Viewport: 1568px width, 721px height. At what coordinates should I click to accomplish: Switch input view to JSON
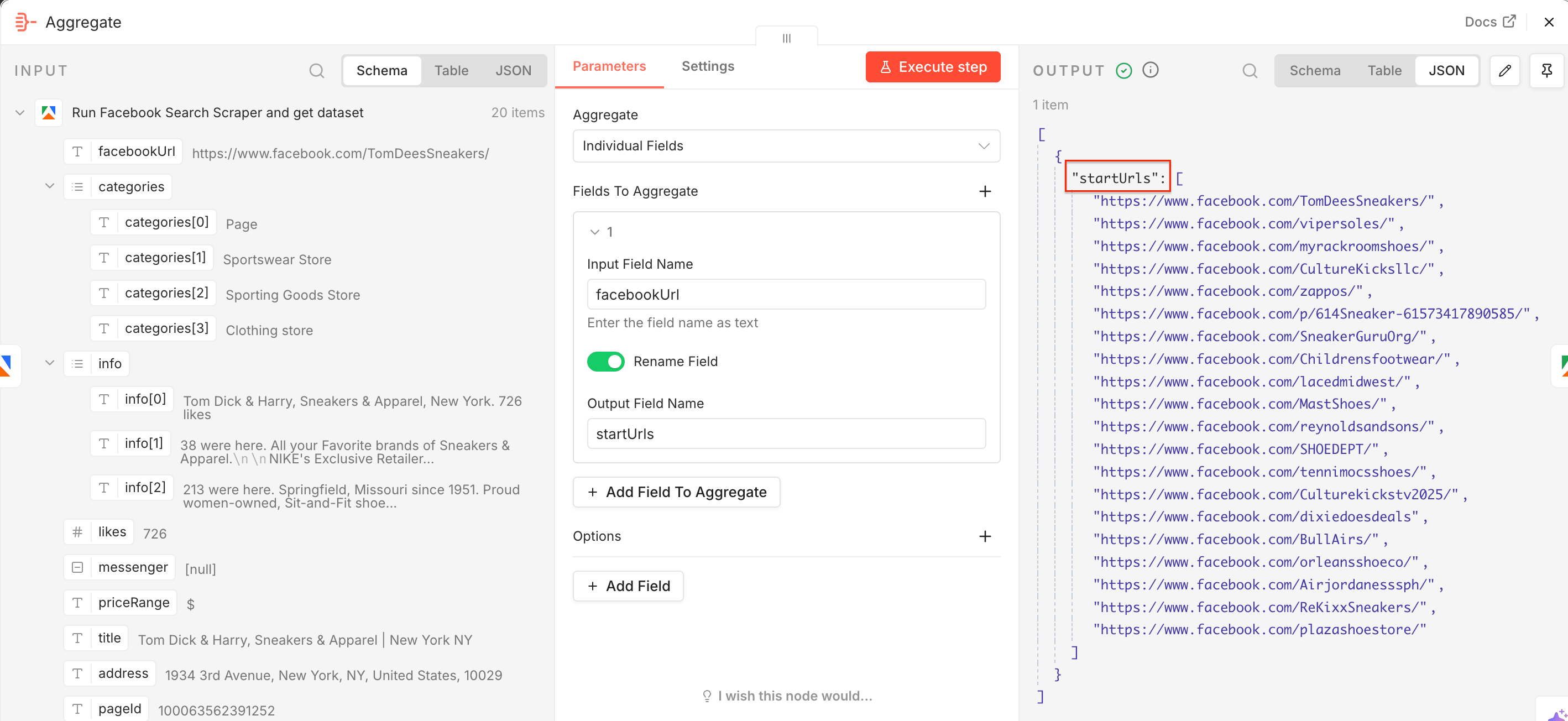coord(513,71)
